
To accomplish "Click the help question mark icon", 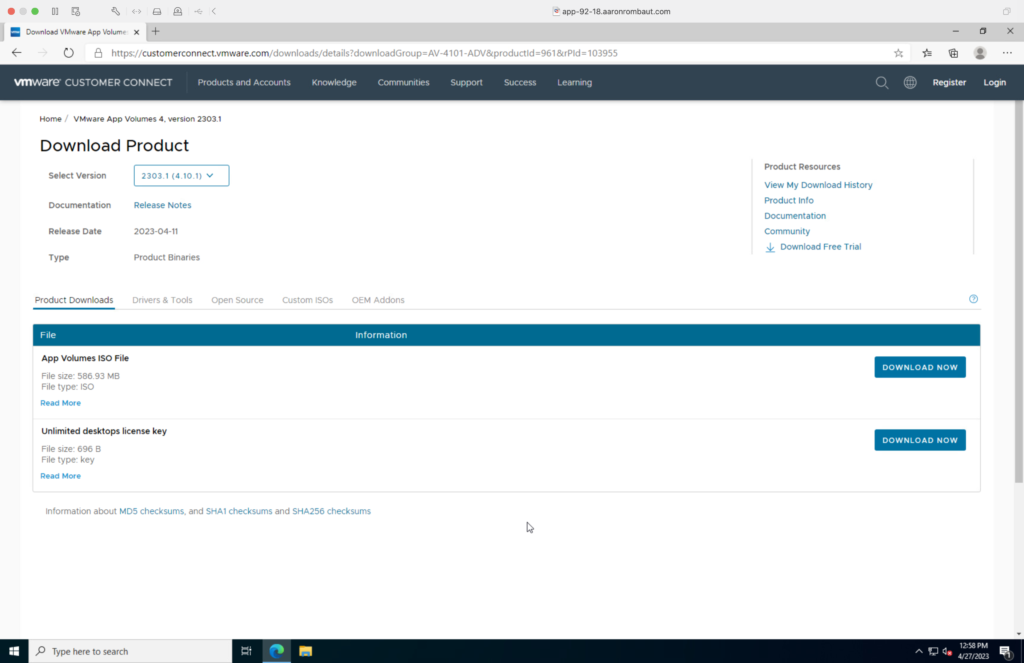I will [x=973, y=299].
